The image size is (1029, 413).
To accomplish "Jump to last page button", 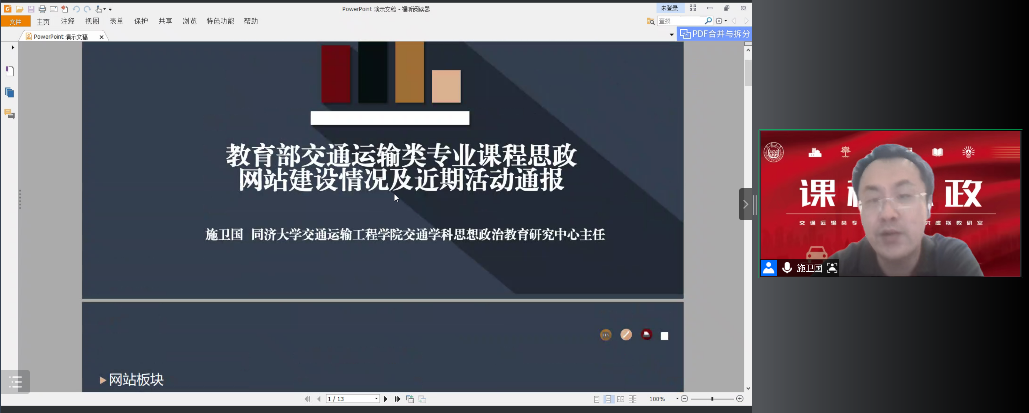I will [x=397, y=399].
